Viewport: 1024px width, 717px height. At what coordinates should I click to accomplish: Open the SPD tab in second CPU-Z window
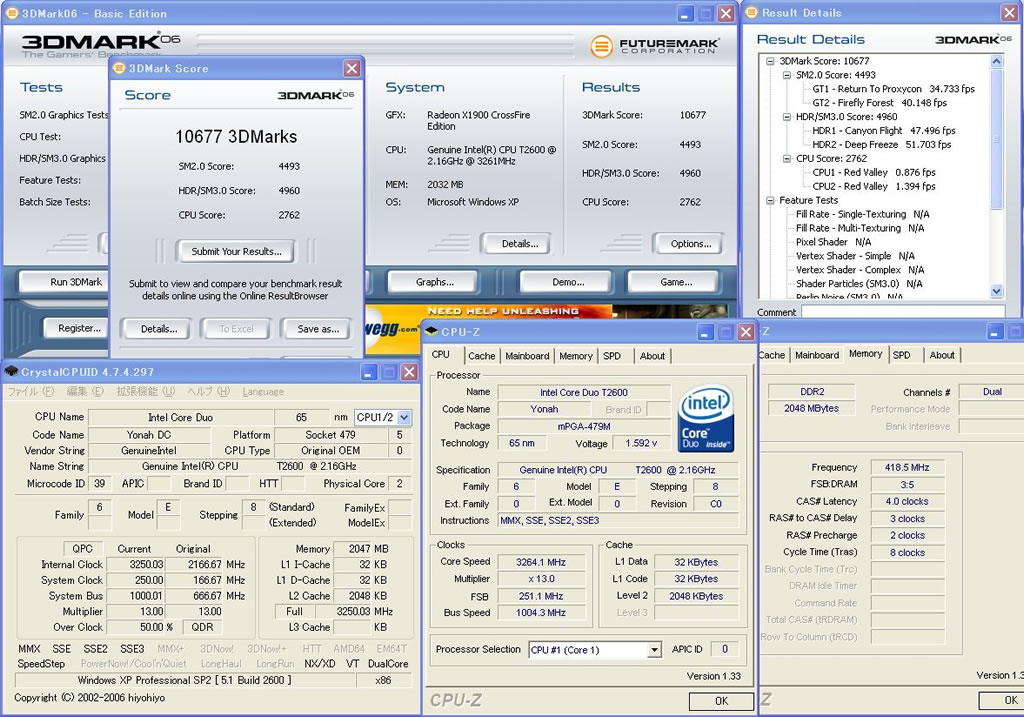coord(902,355)
